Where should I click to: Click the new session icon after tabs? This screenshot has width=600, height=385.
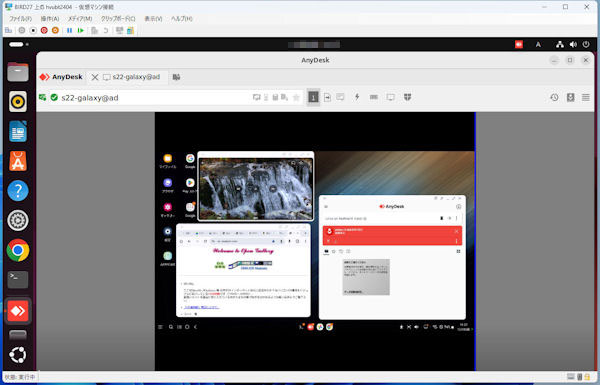click(176, 77)
